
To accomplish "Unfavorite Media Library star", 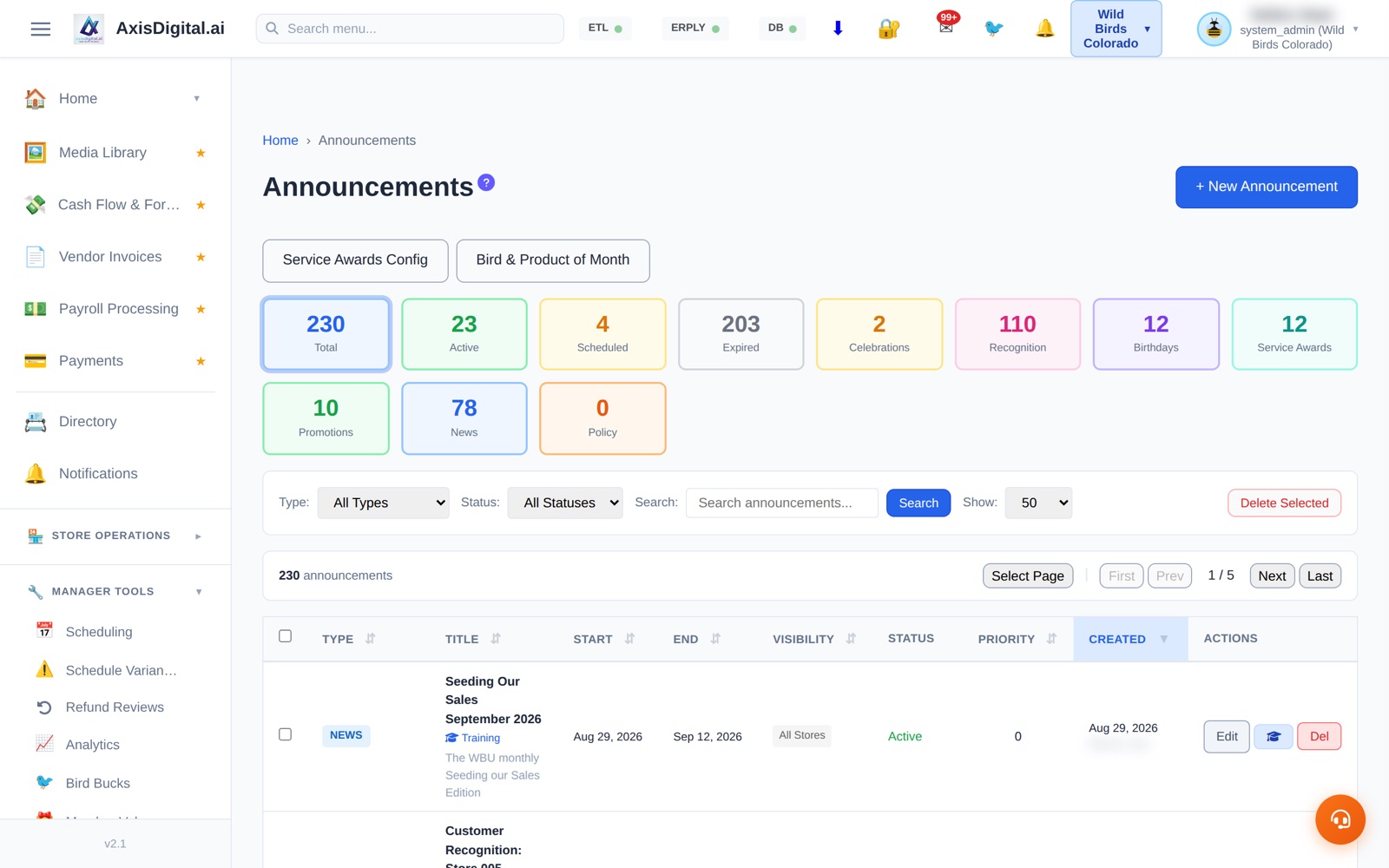I will coord(201,153).
